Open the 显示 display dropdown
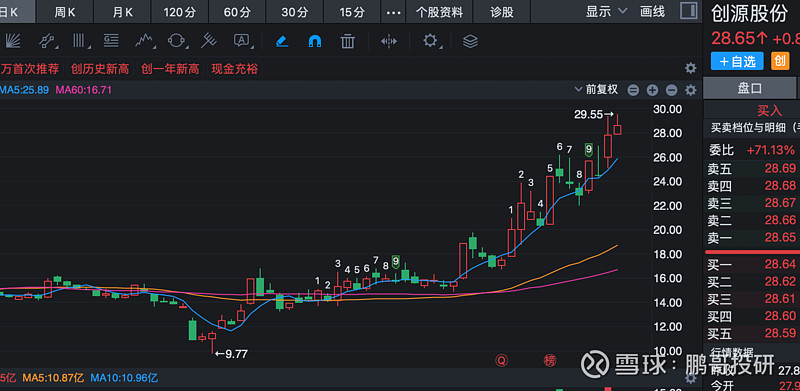800x391 pixels. point(606,12)
